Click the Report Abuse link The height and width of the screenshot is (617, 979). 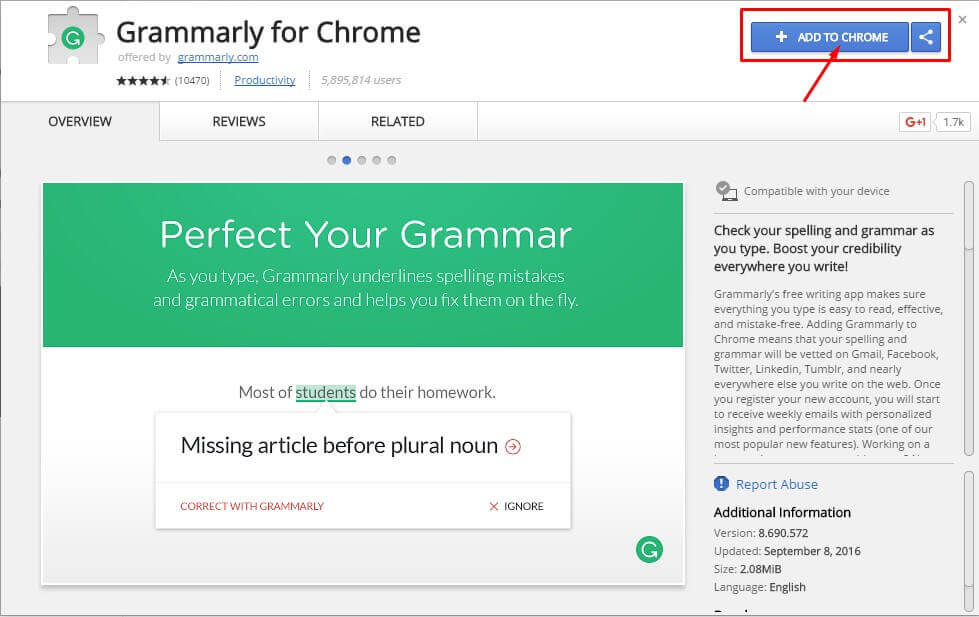click(776, 484)
